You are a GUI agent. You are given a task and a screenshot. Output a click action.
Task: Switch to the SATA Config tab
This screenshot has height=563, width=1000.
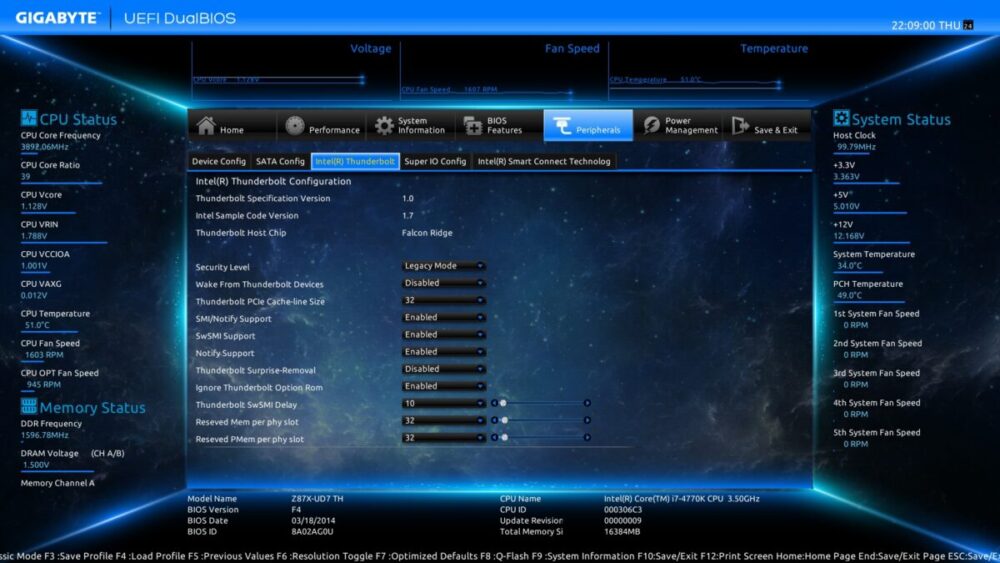(280, 161)
